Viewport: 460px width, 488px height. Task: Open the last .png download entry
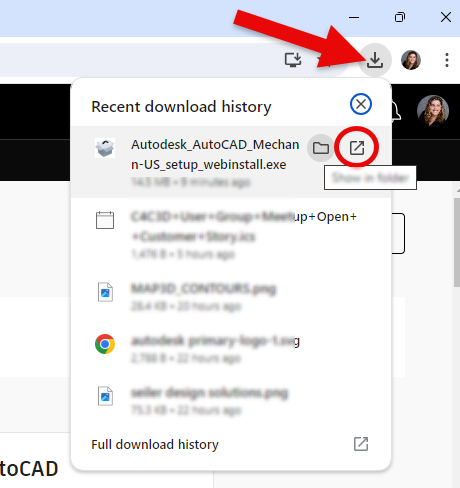tap(231, 400)
